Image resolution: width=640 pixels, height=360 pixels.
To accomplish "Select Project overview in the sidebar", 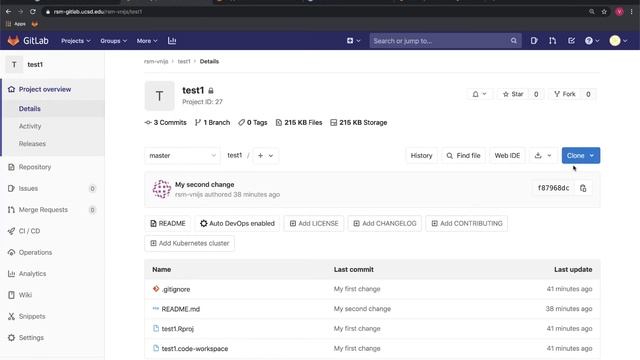I will click(45, 89).
